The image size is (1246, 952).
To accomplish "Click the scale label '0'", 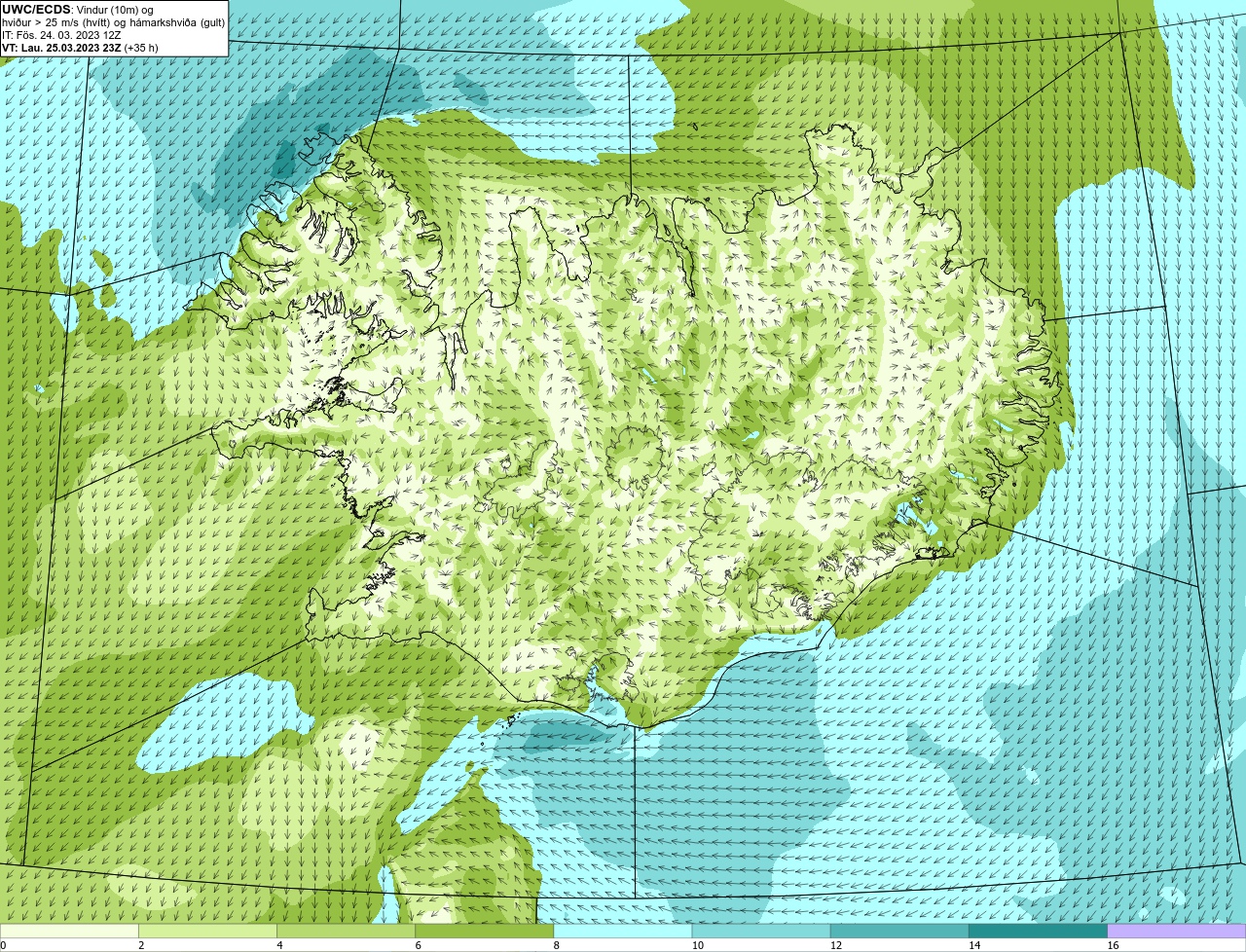I will coord(3,945).
